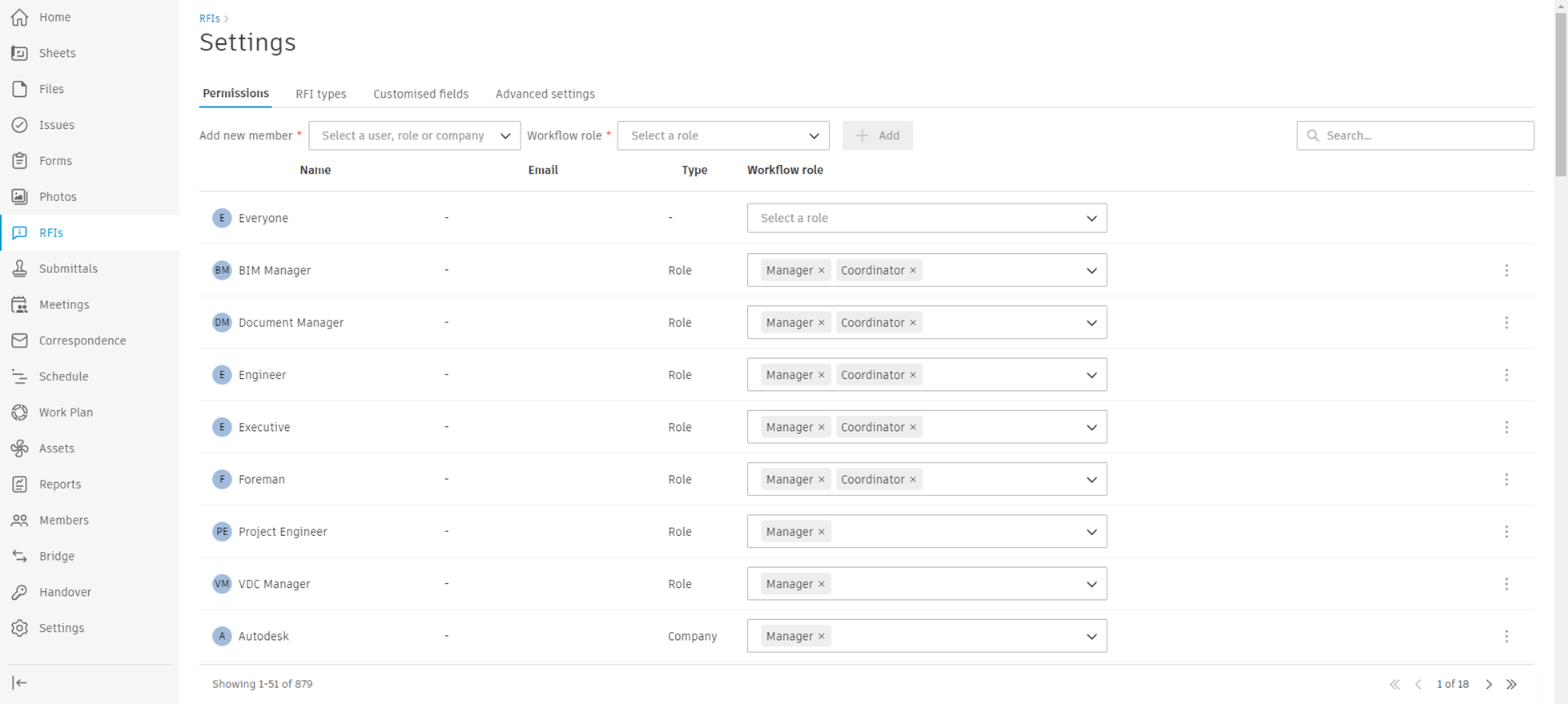The width and height of the screenshot is (1568, 704).
Task: Open the Sheets icon in sidebar
Action: pyautogui.click(x=20, y=53)
